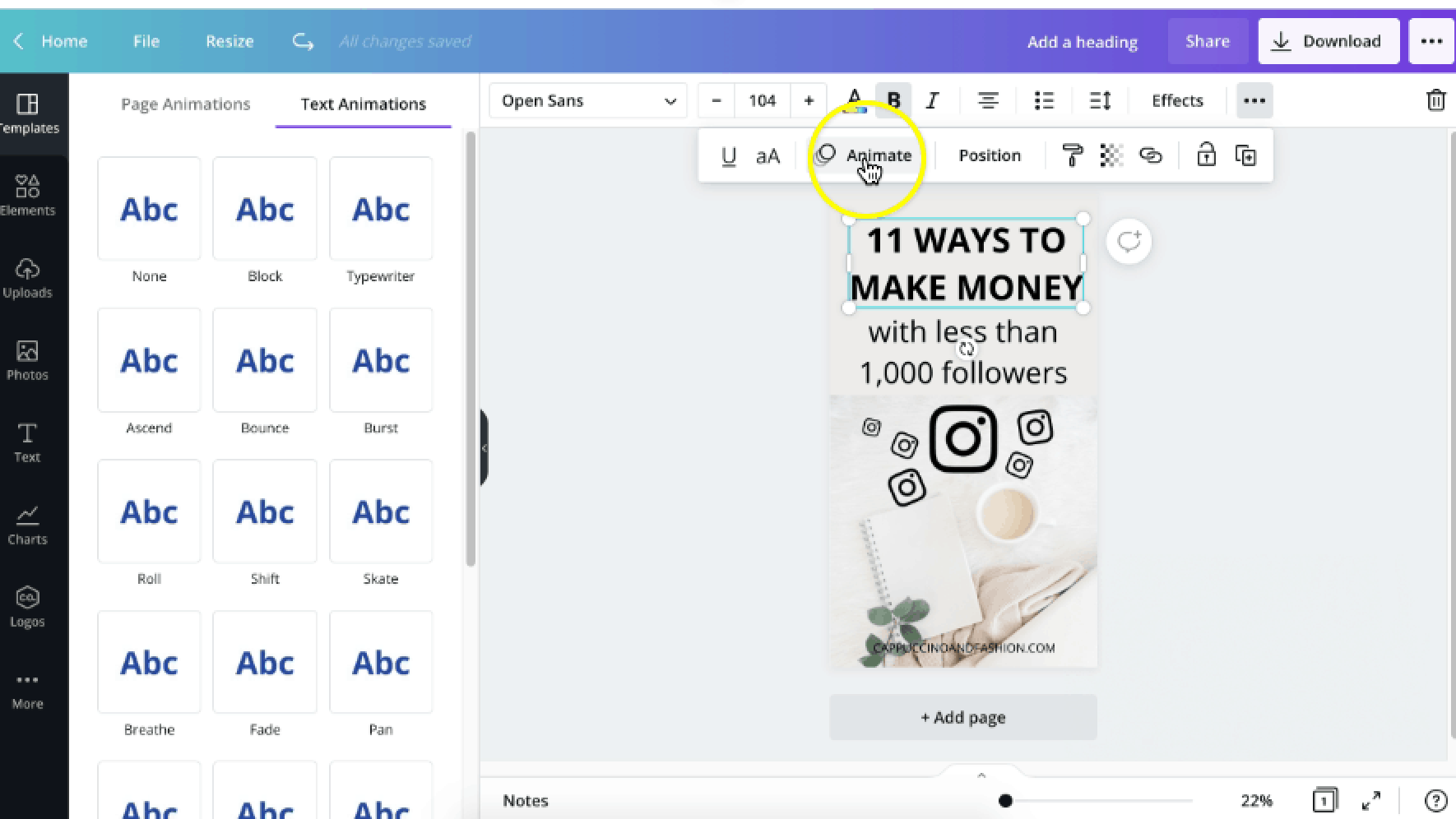The width and height of the screenshot is (1456, 819).
Task: Open the Resize menu
Action: pos(230,41)
